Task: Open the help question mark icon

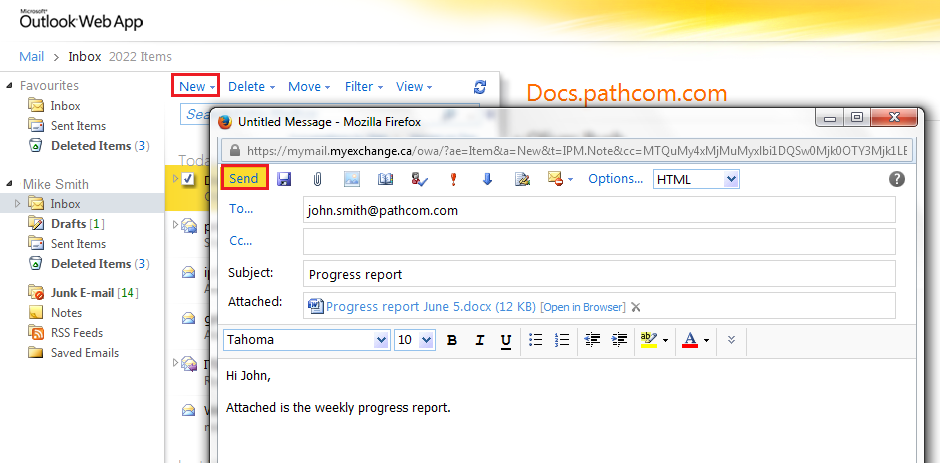Action: (x=897, y=179)
